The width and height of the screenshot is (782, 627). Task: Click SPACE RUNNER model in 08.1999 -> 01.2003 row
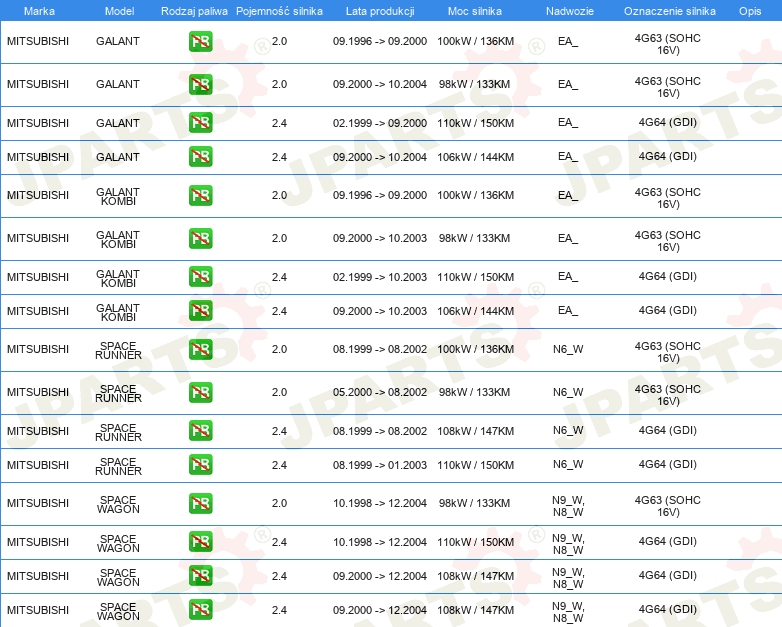pos(118,466)
